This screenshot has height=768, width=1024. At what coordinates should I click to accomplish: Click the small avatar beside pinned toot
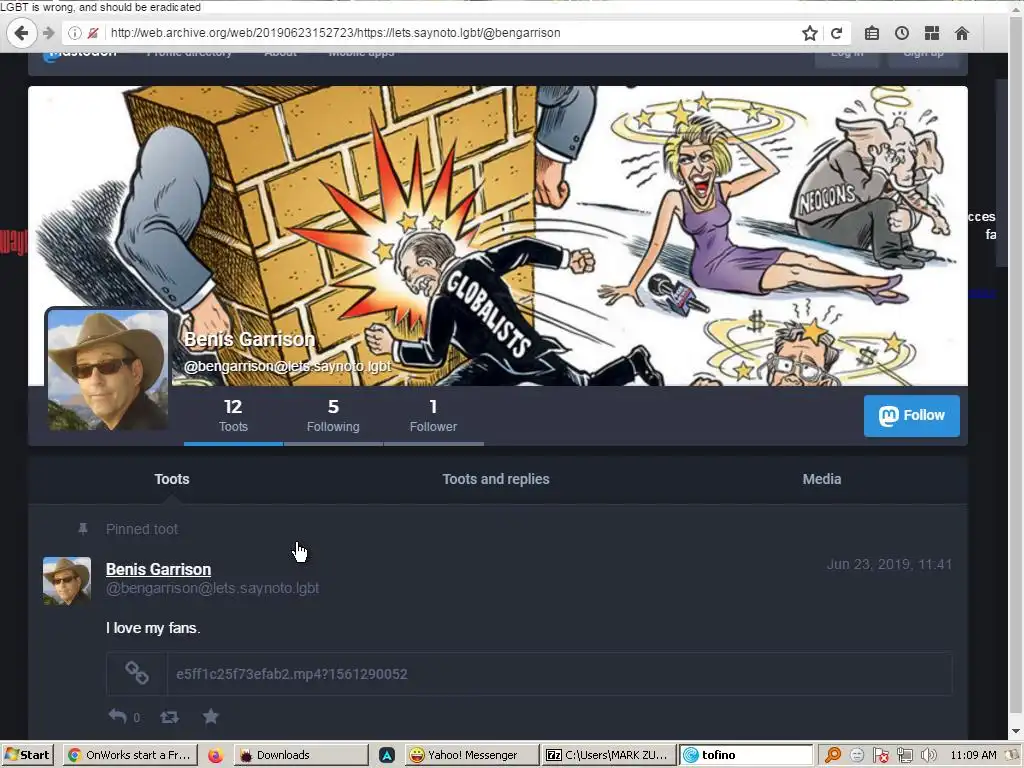click(x=67, y=581)
